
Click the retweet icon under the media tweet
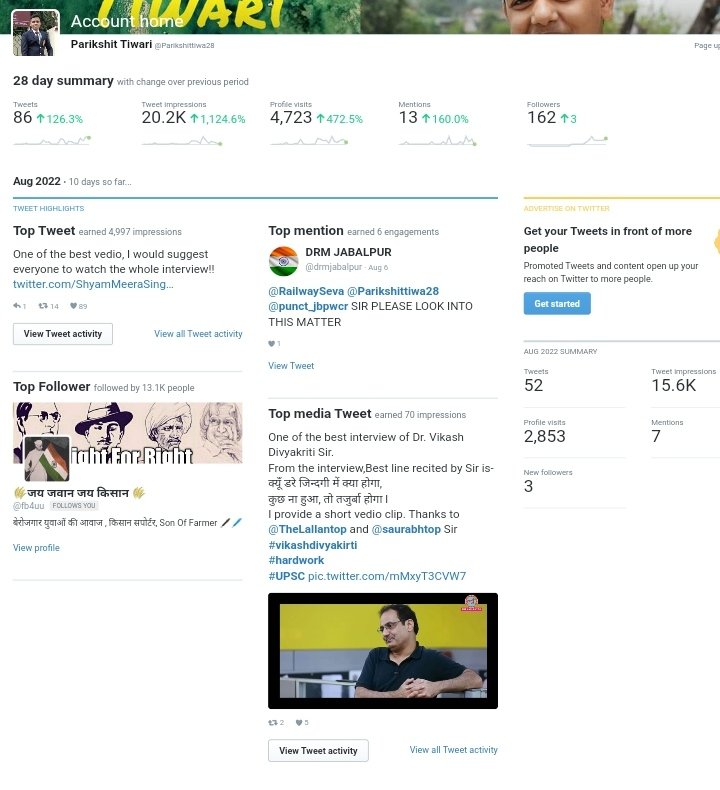(273, 722)
